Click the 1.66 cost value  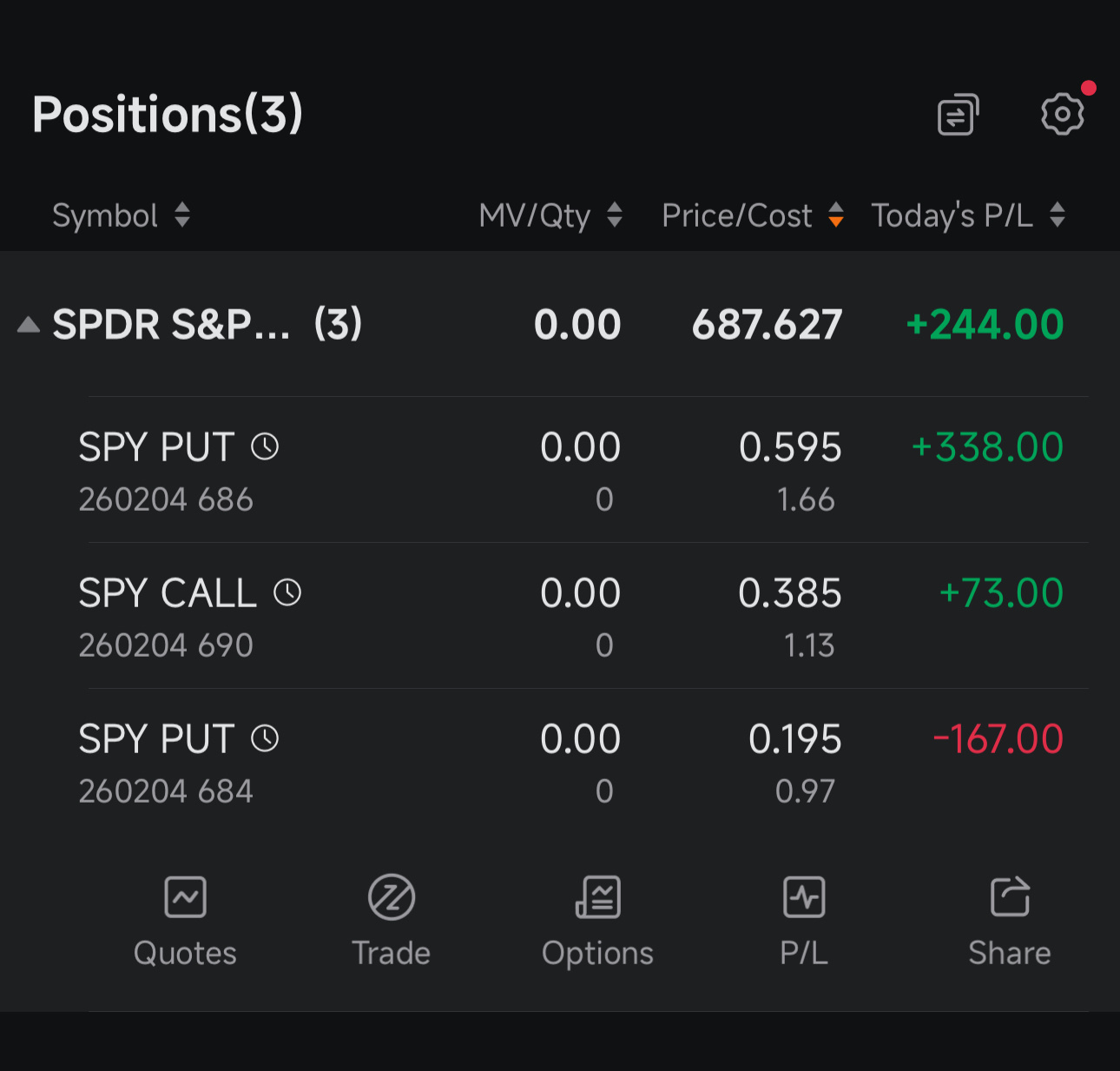[x=806, y=499]
